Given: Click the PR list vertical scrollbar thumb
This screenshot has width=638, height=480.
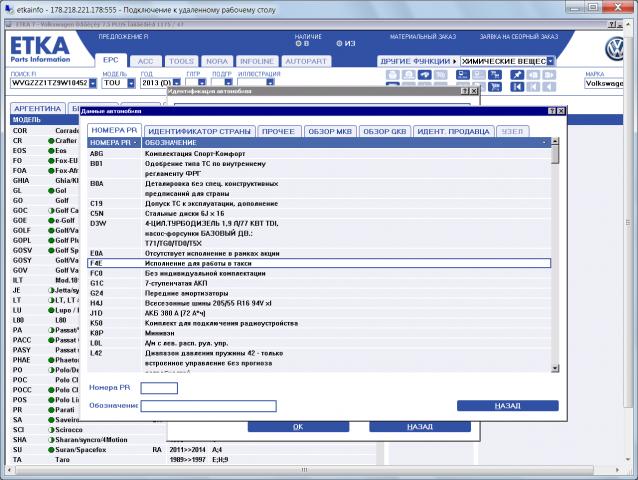Looking at the screenshot, I should click(x=555, y=155).
